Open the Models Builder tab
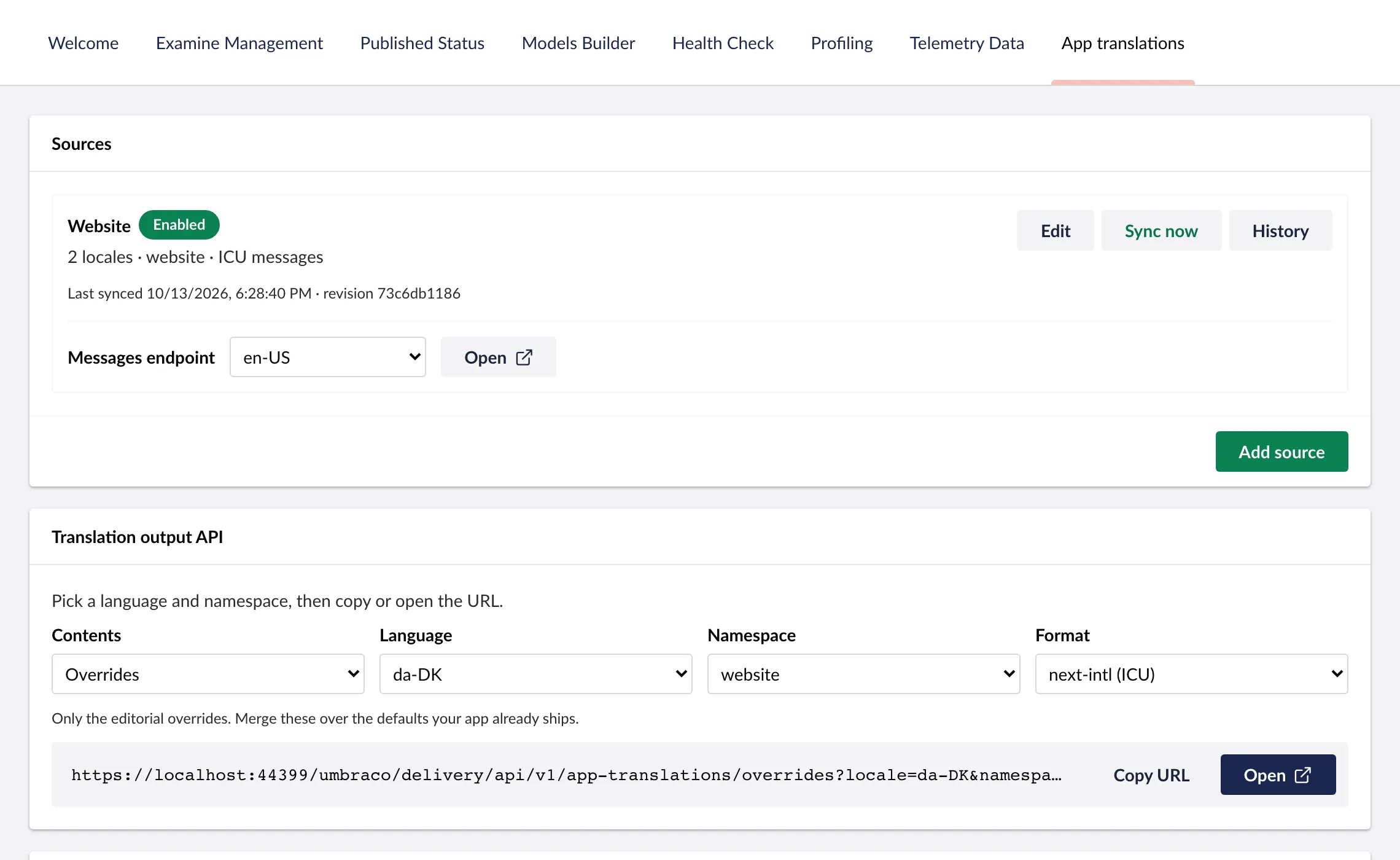1400x860 pixels. 578,43
